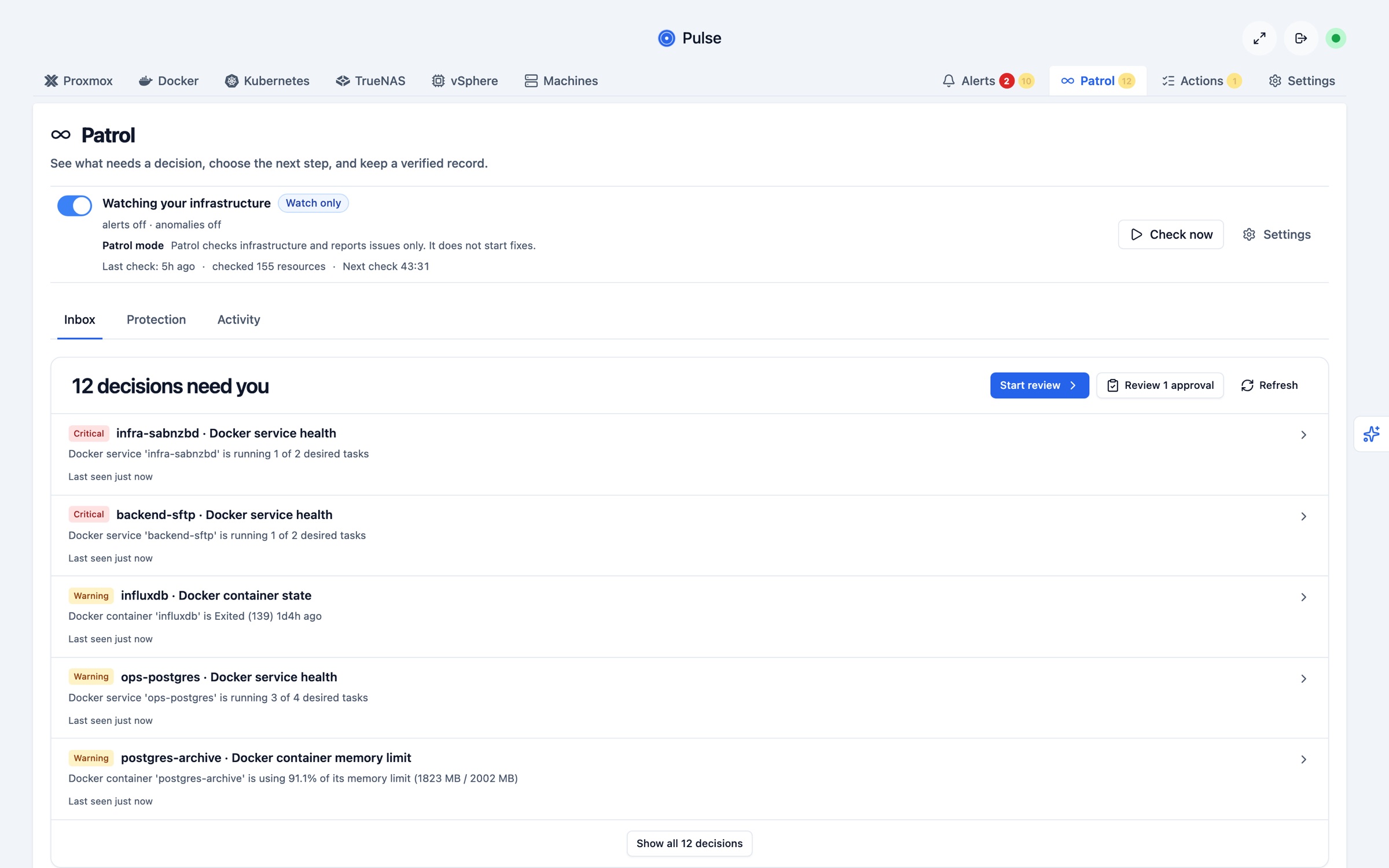The image size is (1389, 868).
Task: Click the Patrol 12 count badge
Action: (1126, 81)
